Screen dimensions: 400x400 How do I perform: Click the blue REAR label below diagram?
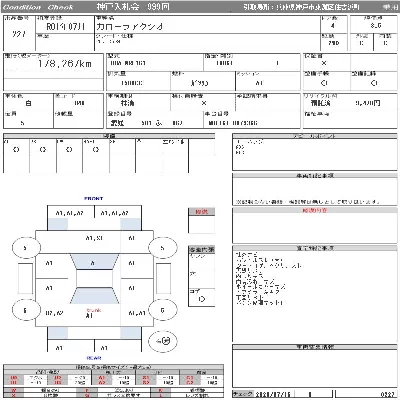(x=94, y=358)
